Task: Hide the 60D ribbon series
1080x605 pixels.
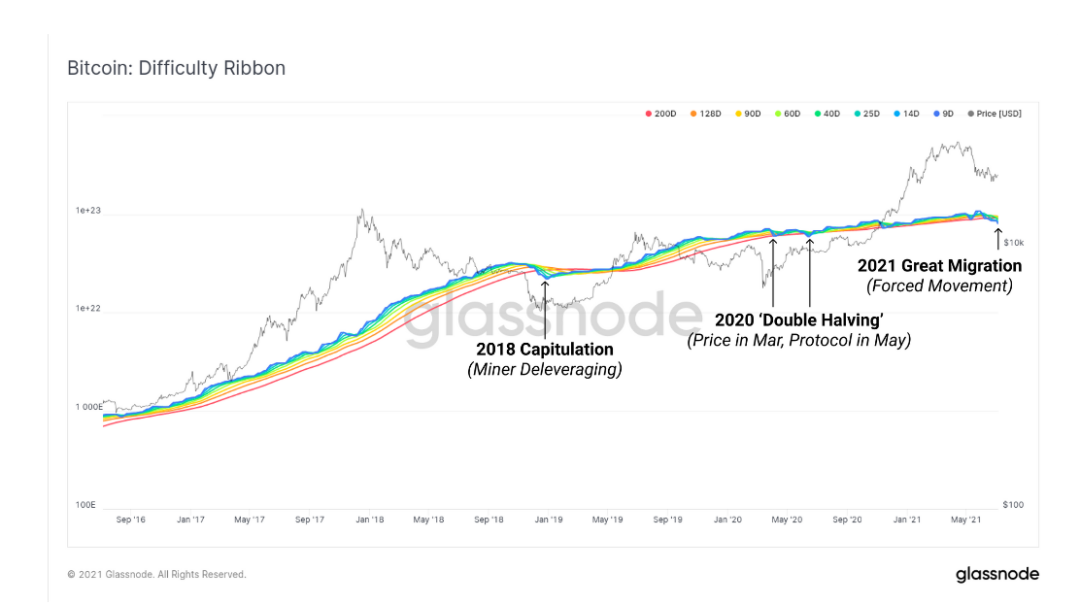Action: (x=787, y=114)
